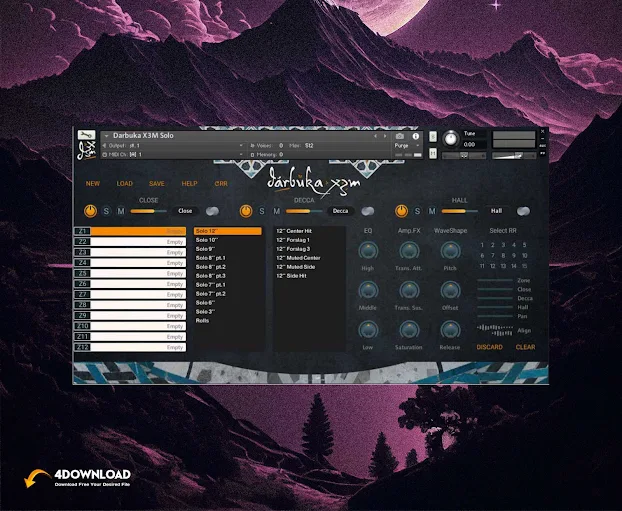Select Solo 10'' in the list
622x511 pixels.
[207, 240]
